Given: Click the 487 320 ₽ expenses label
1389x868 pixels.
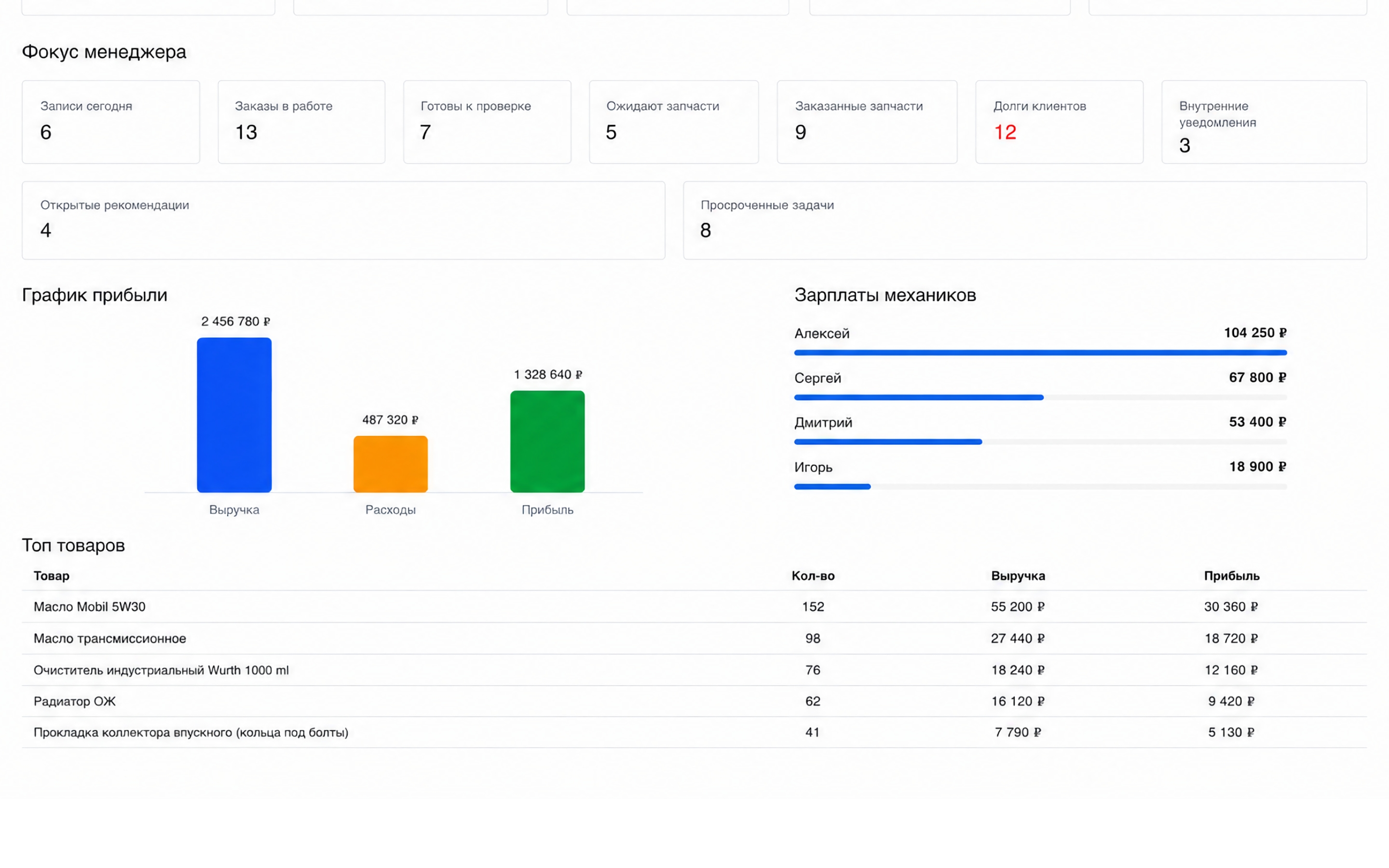Looking at the screenshot, I should point(390,420).
